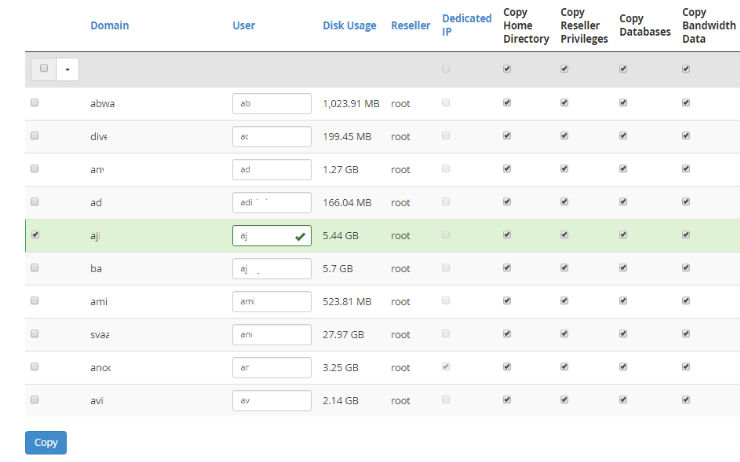Sort table by Domain column header
The image size is (740, 462).
point(109,25)
